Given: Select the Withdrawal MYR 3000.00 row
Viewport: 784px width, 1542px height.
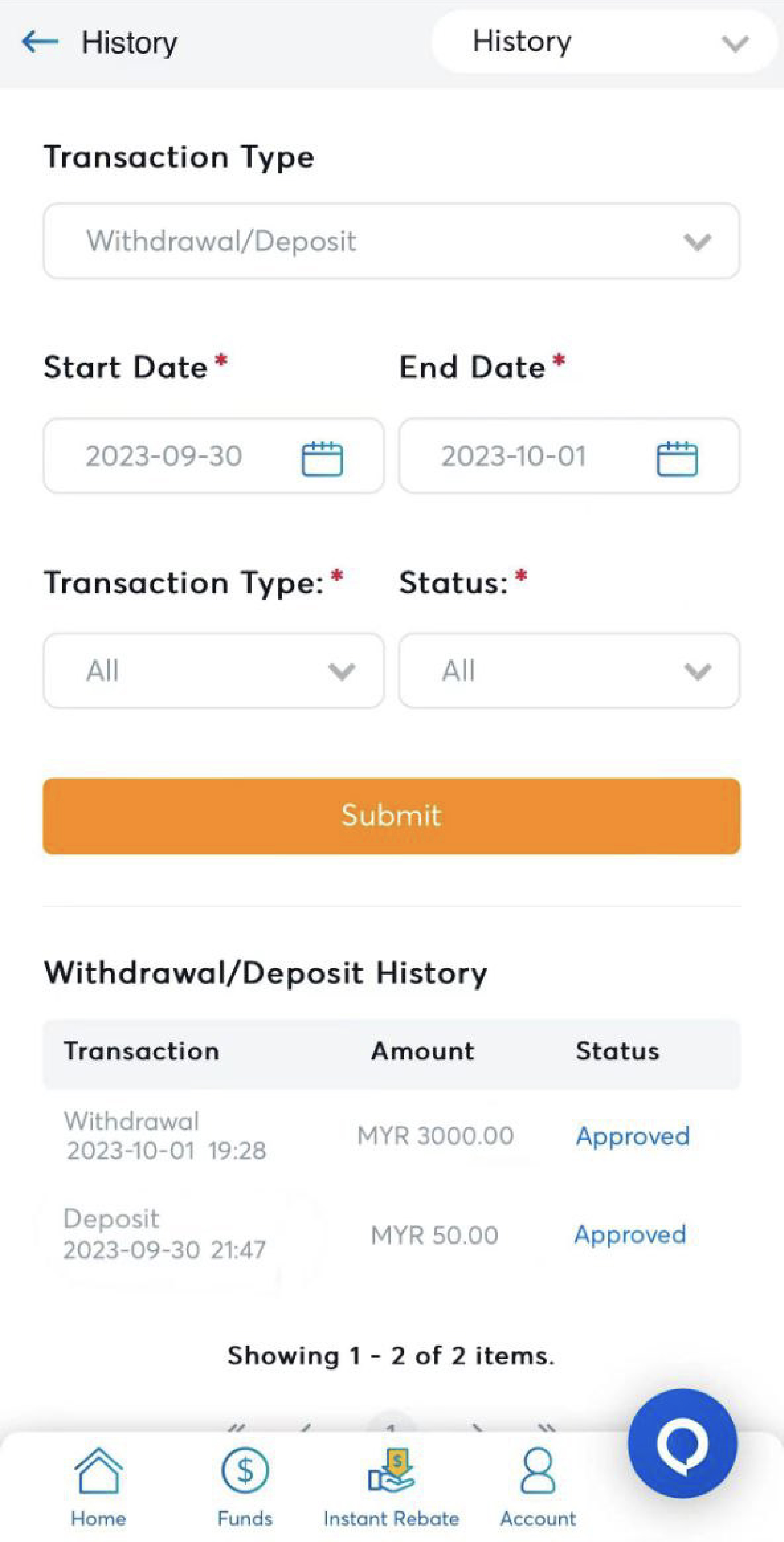Looking at the screenshot, I should pos(391,1135).
